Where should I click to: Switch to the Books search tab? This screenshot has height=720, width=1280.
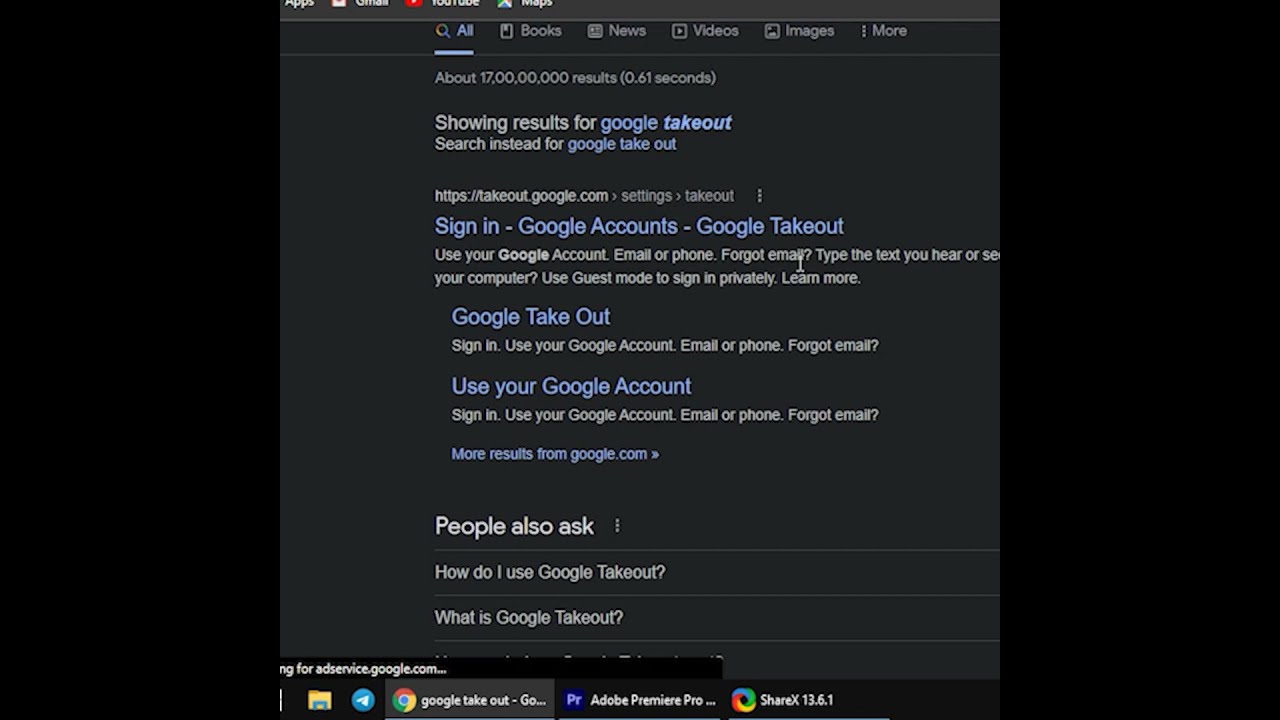tap(531, 31)
